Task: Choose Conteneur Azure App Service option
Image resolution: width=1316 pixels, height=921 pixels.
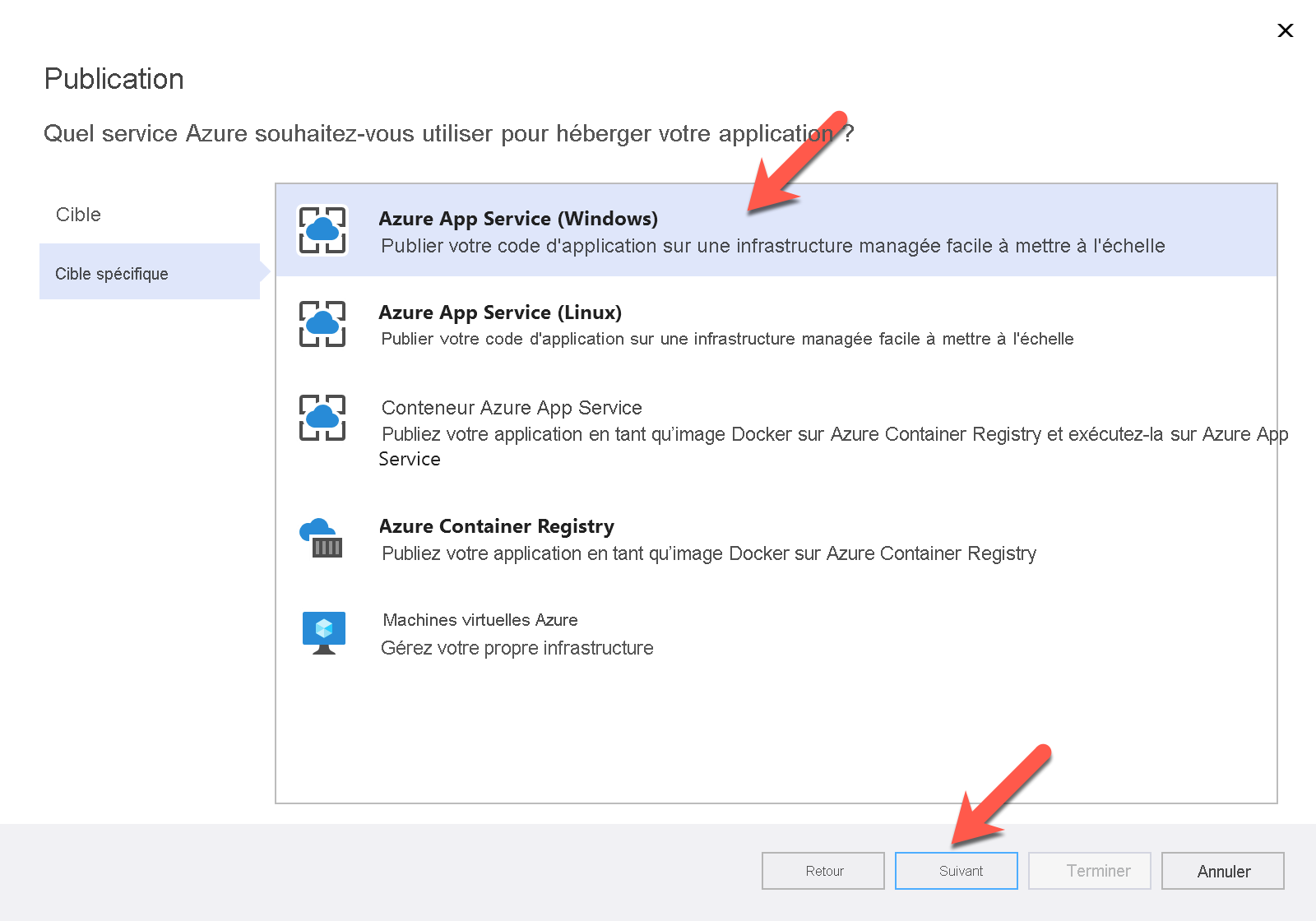Action: pyautogui.click(x=512, y=408)
